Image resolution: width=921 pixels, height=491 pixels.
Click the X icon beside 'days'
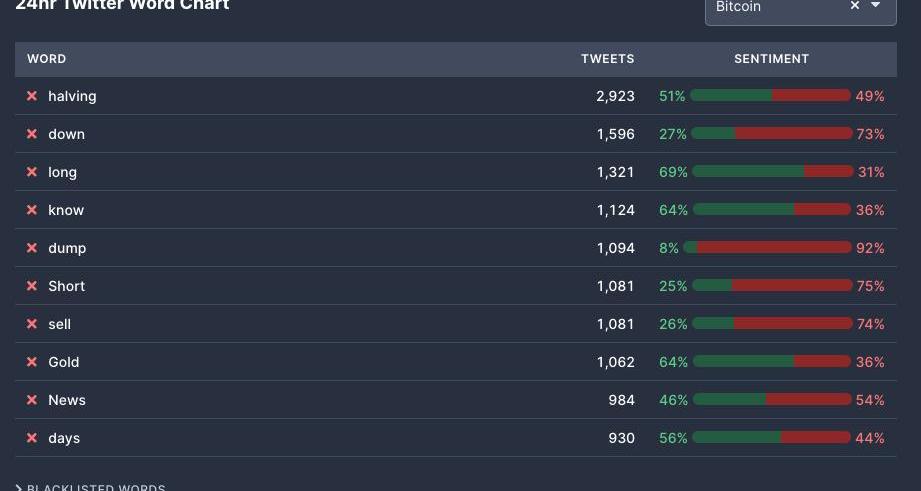click(x=32, y=438)
